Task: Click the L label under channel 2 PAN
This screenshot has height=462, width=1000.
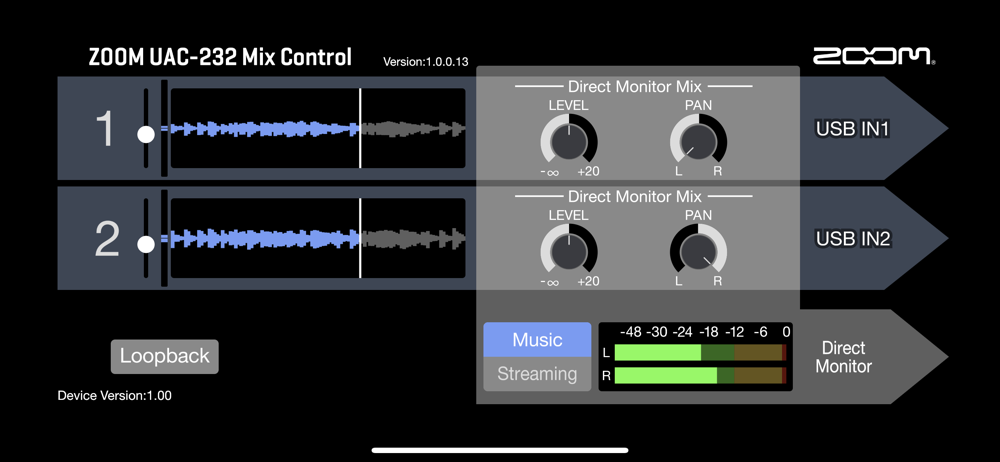Action: click(x=679, y=281)
